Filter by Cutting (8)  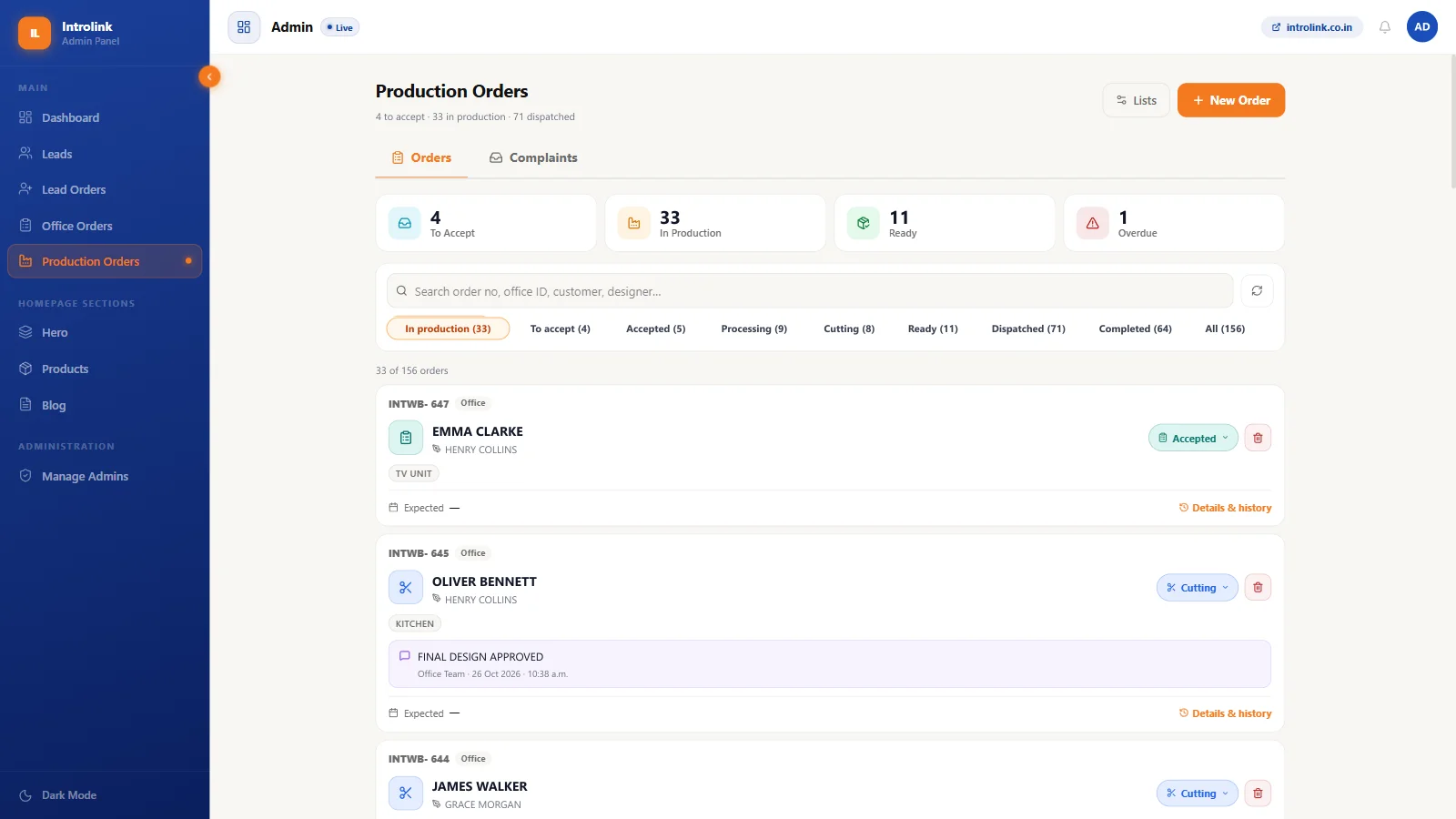click(849, 329)
